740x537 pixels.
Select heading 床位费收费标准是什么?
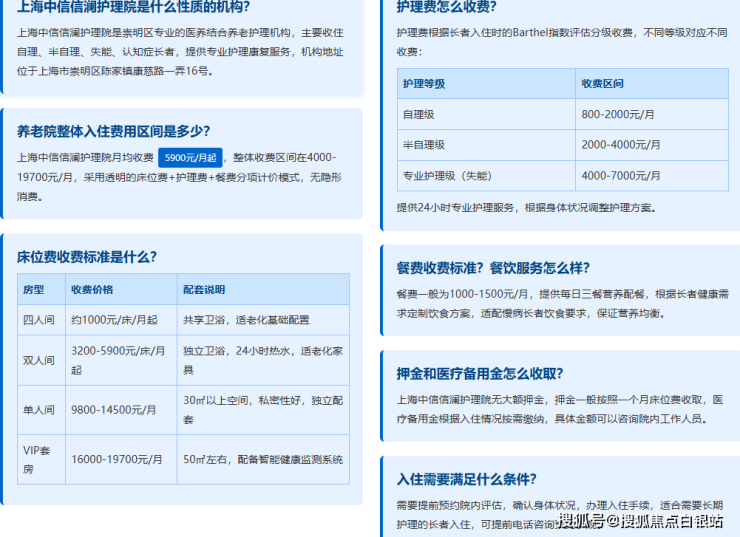[87, 257]
